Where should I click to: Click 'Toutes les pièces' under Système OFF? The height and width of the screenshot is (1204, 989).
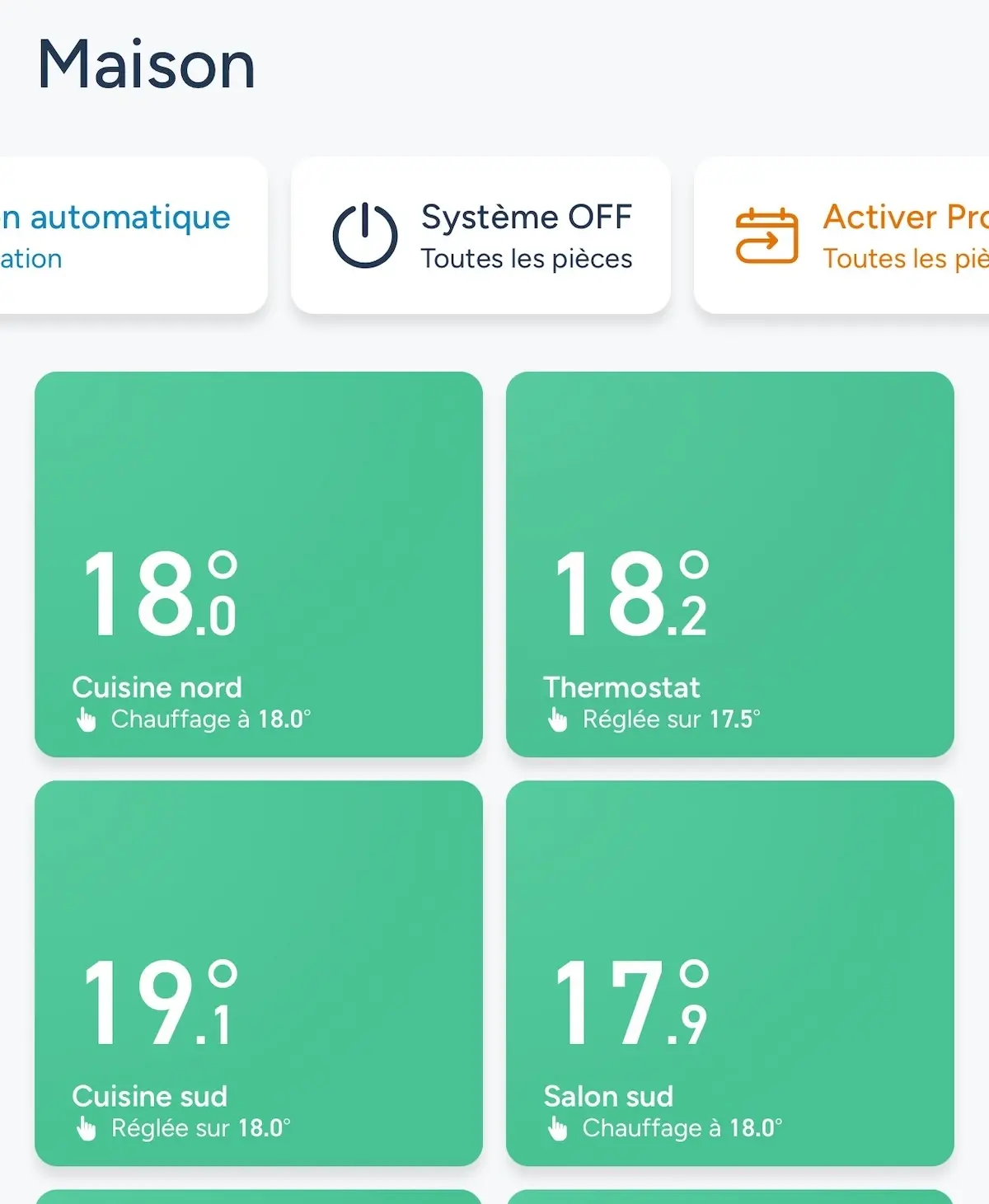pyautogui.click(x=526, y=258)
